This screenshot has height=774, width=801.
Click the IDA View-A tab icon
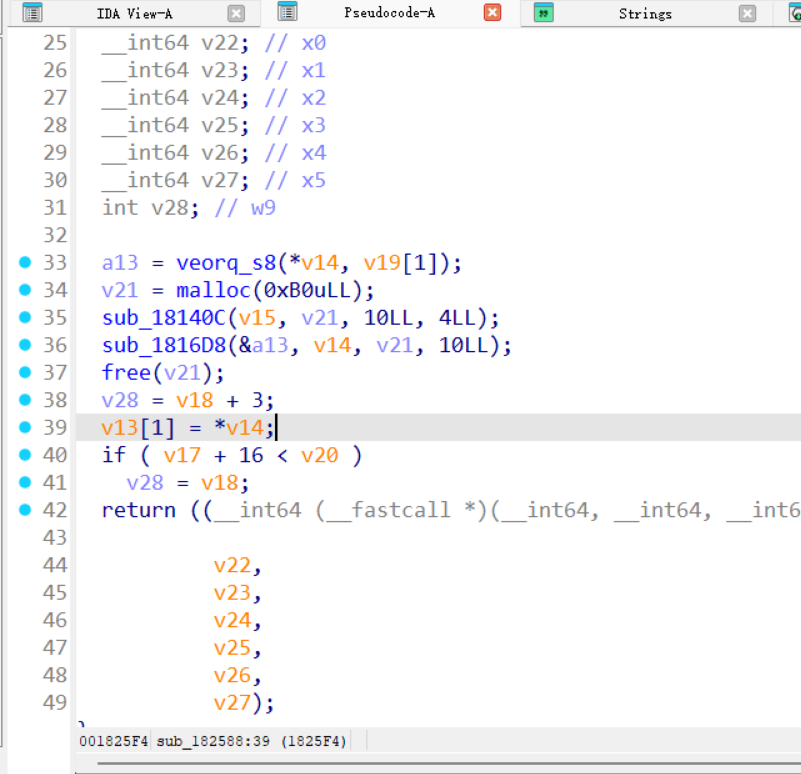pos(32,13)
